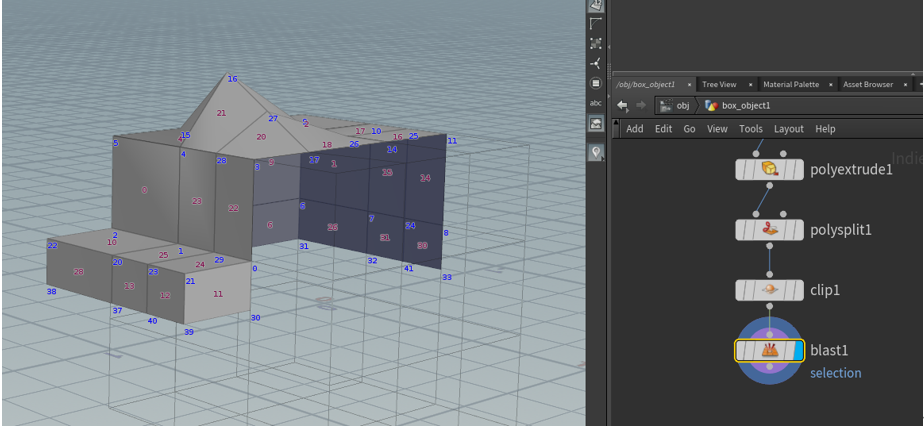This screenshot has height=431, width=924.
Task: Click the display normals icon in viewport toolbar
Action: pos(596,63)
